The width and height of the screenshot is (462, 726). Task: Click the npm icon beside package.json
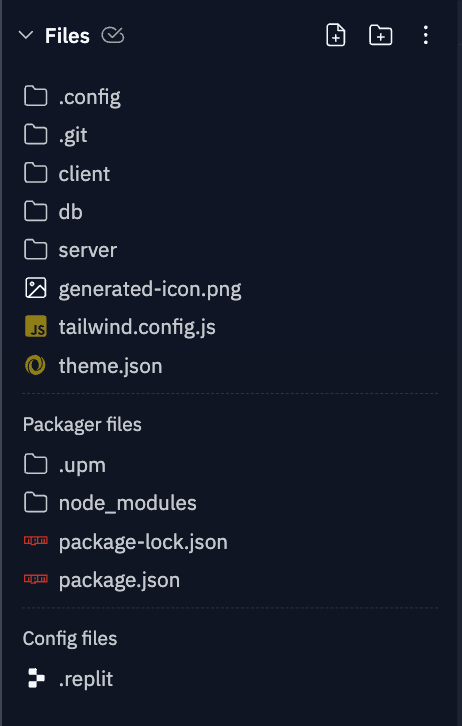click(36, 579)
